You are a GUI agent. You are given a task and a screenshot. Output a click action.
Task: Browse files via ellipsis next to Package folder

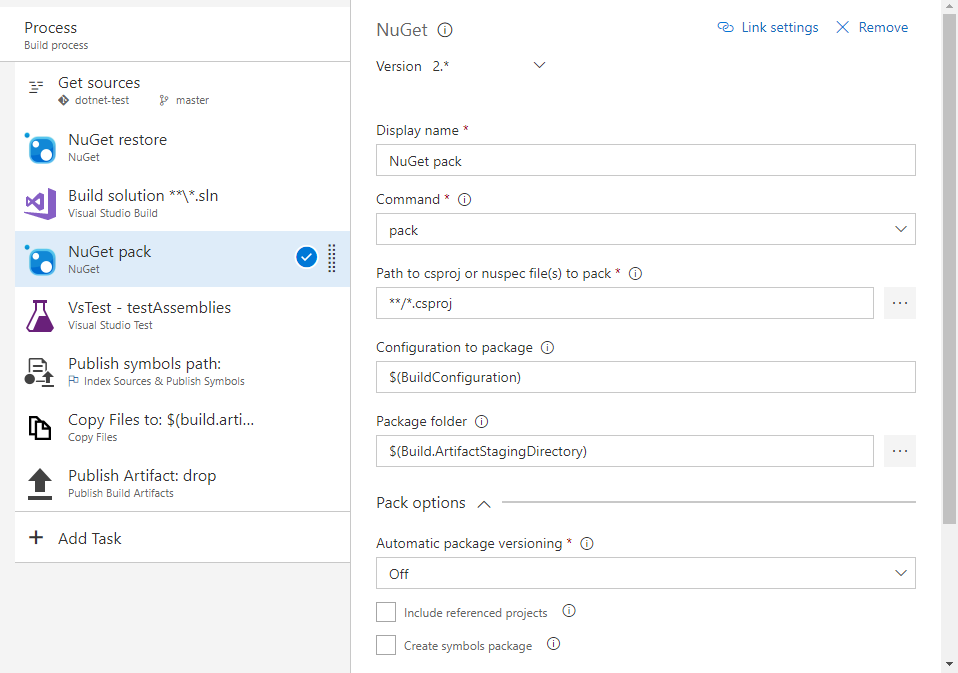click(899, 451)
